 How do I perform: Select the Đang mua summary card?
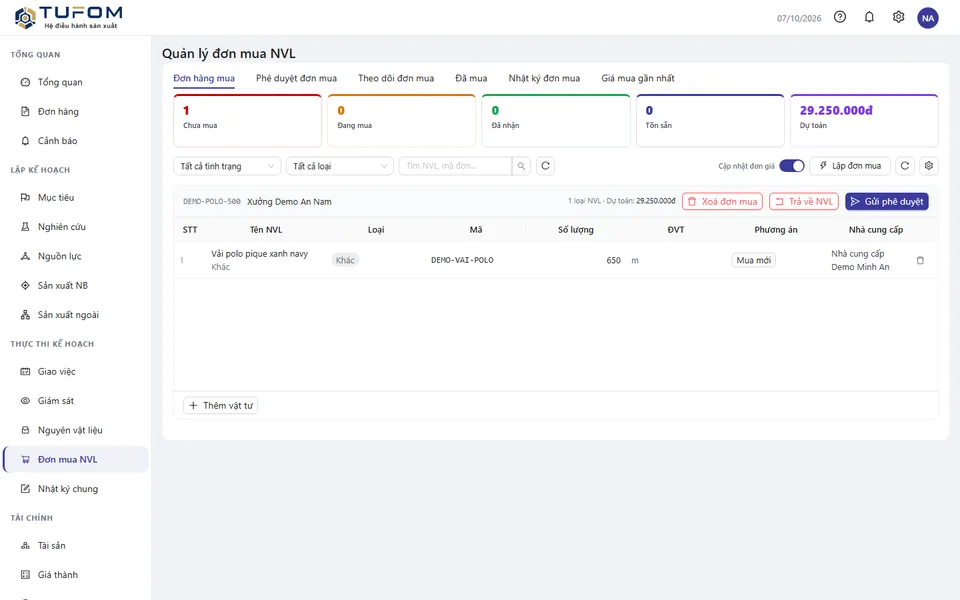click(x=402, y=121)
